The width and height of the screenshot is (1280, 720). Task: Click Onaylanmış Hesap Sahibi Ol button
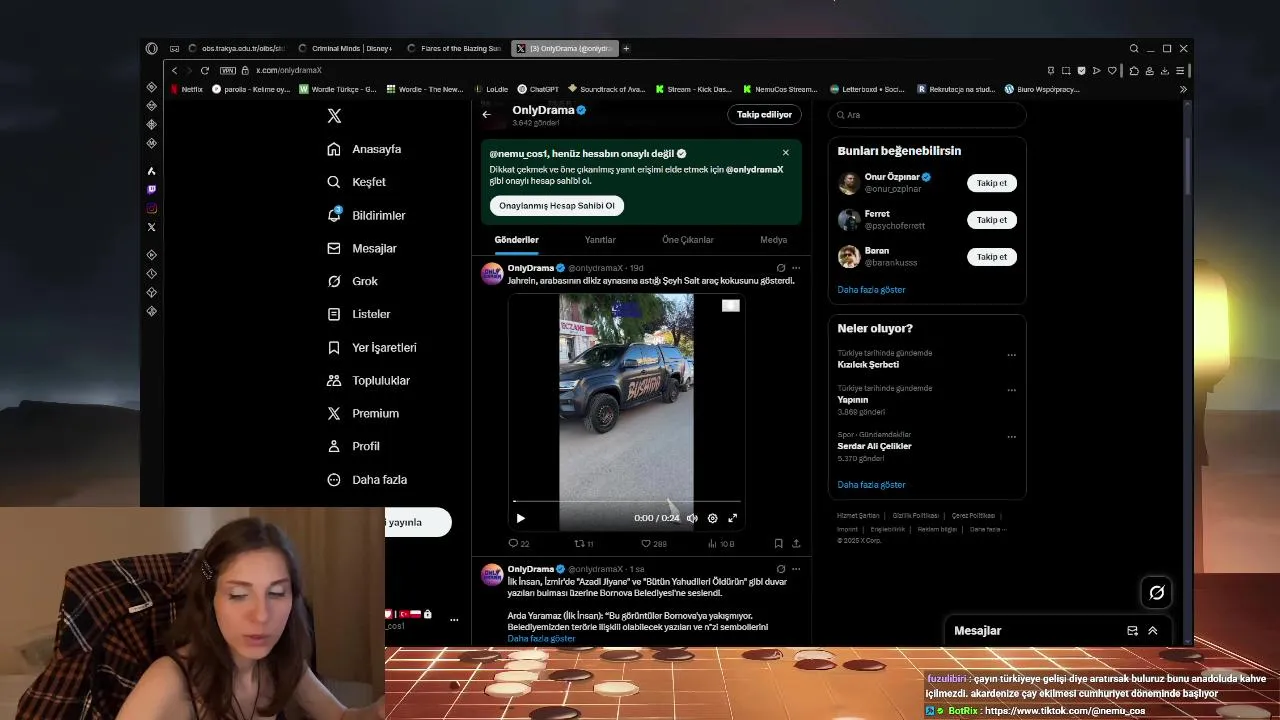(557, 205)
